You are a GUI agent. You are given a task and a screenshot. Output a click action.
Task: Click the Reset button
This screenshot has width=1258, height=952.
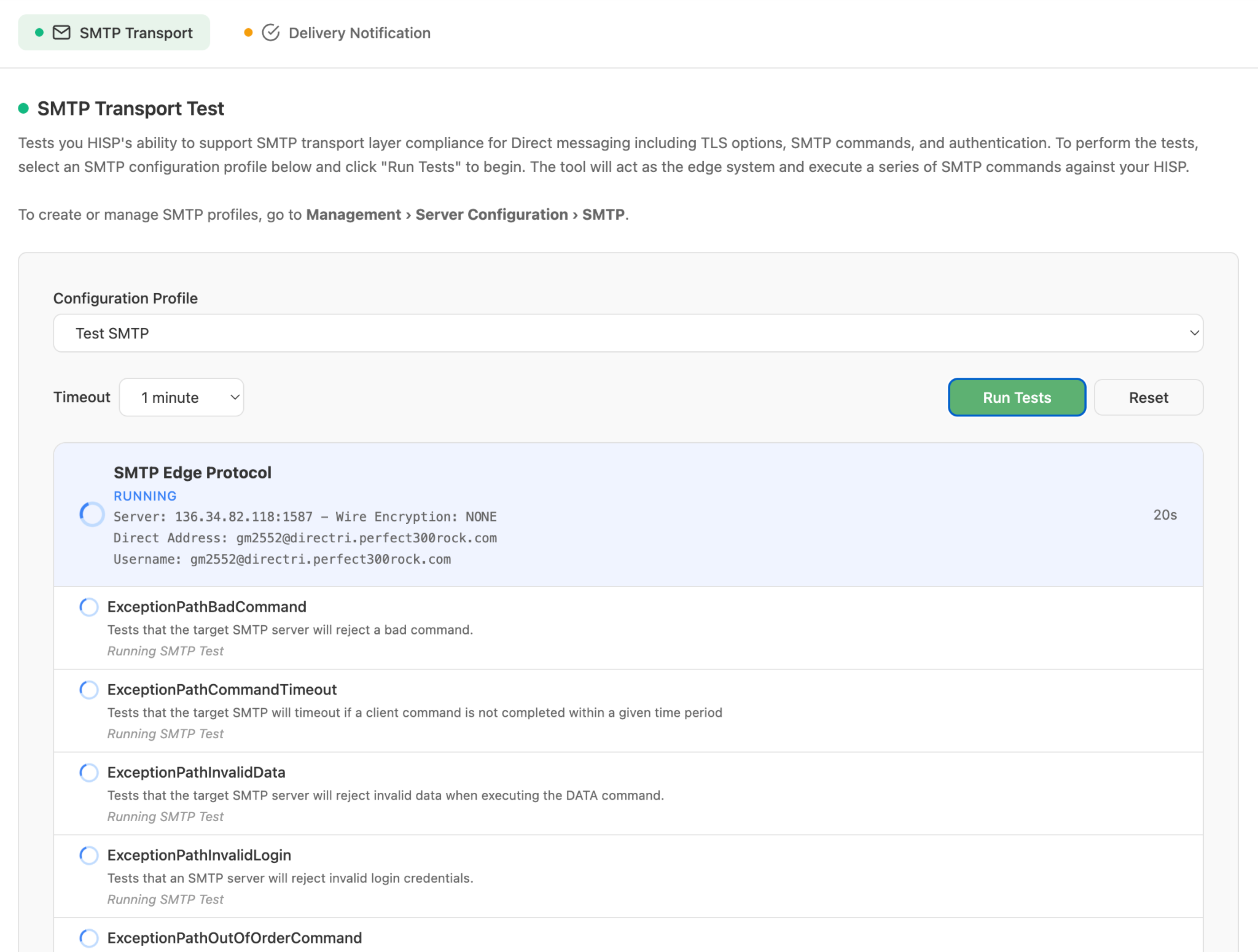[1148, 397]
